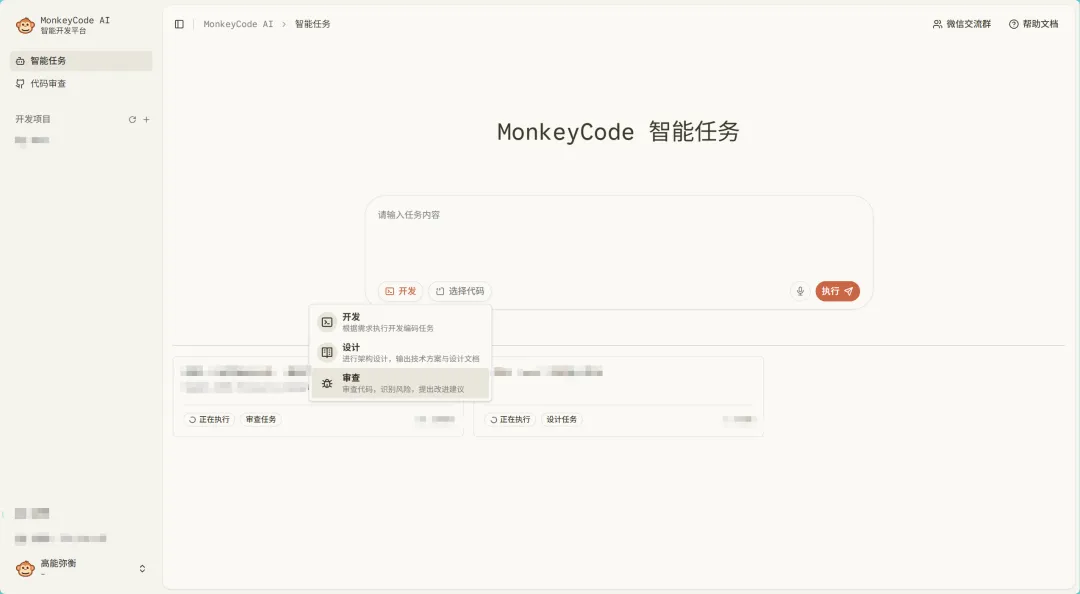Screen dimensions: 1080x594
Task: Click the 代码审查 sidebar icon
Action: (x=20, y=83)
